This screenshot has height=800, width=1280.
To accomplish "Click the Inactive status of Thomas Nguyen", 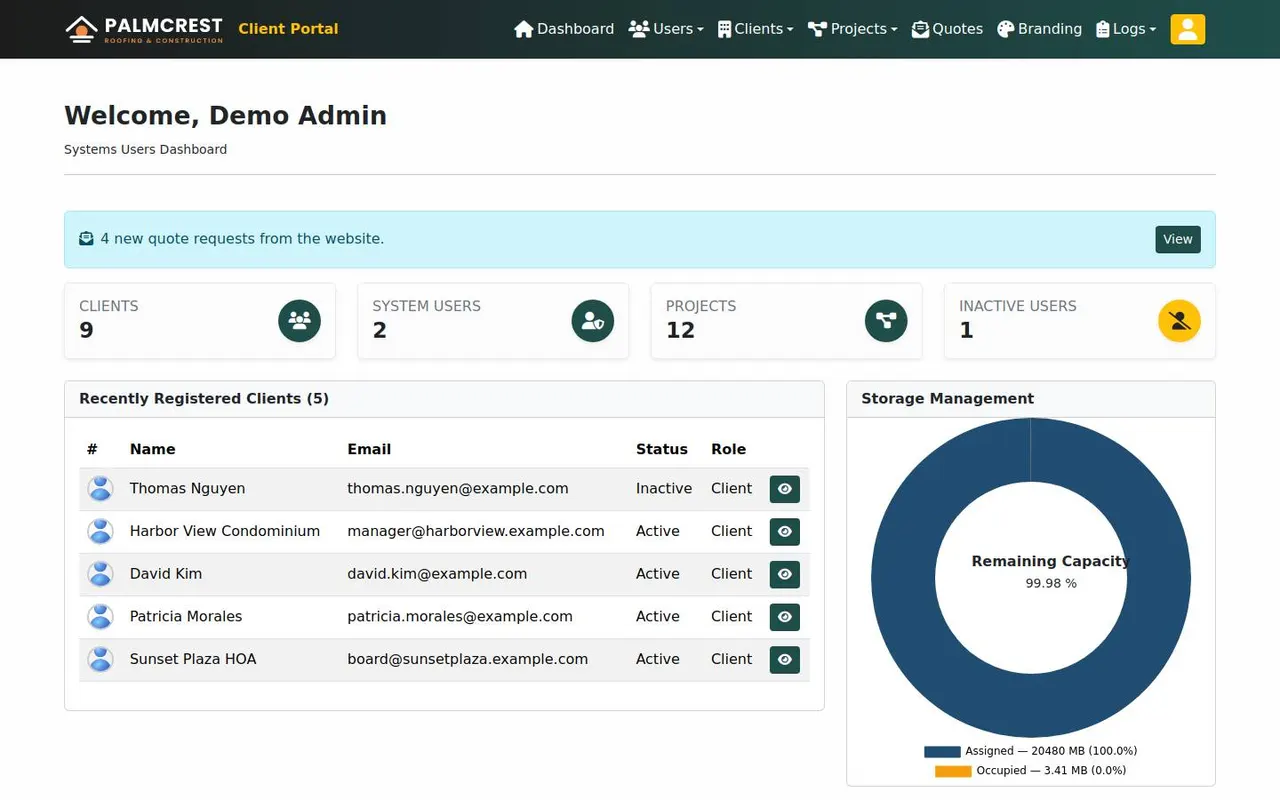I will (664, 489).
